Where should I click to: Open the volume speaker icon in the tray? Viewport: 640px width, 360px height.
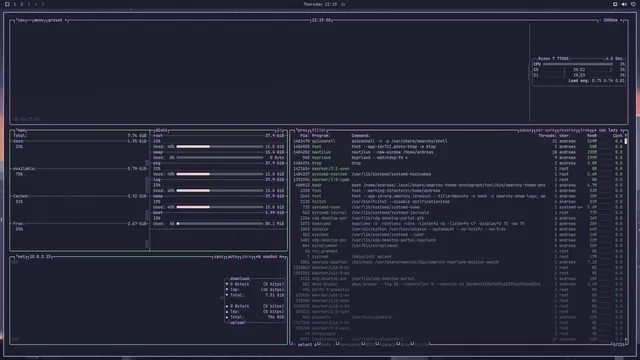click(624, 4)
